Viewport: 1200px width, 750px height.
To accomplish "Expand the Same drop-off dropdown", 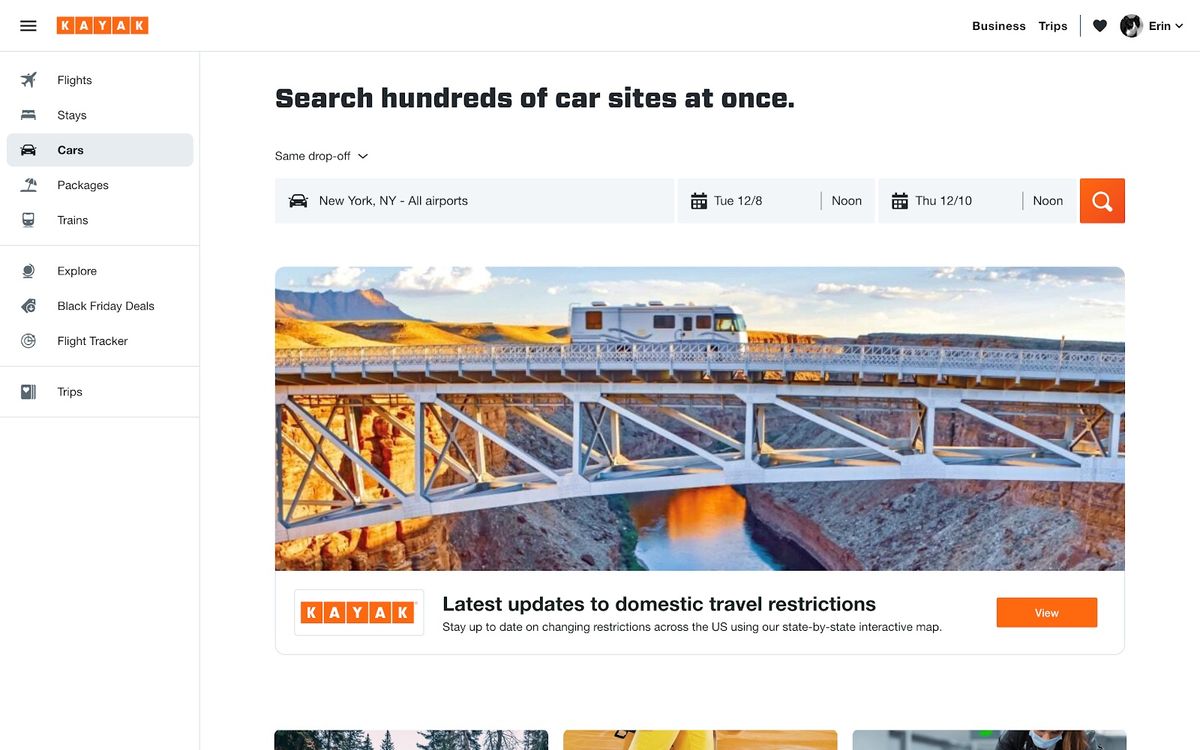I will pyautogui.click(x=322, y=156).
